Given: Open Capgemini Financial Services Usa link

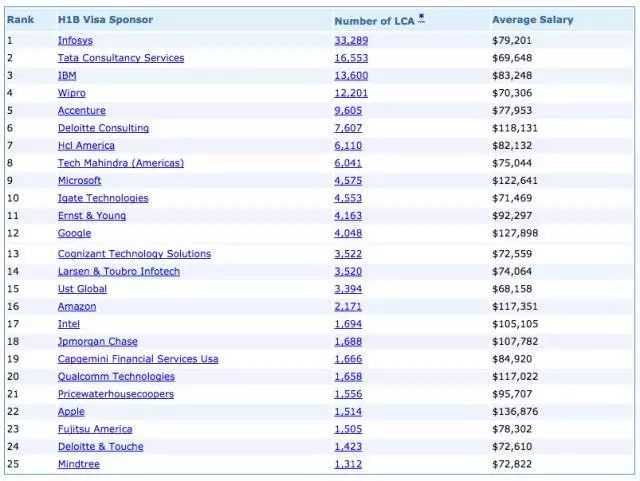Looking at the screenshot, I should 138,359.
